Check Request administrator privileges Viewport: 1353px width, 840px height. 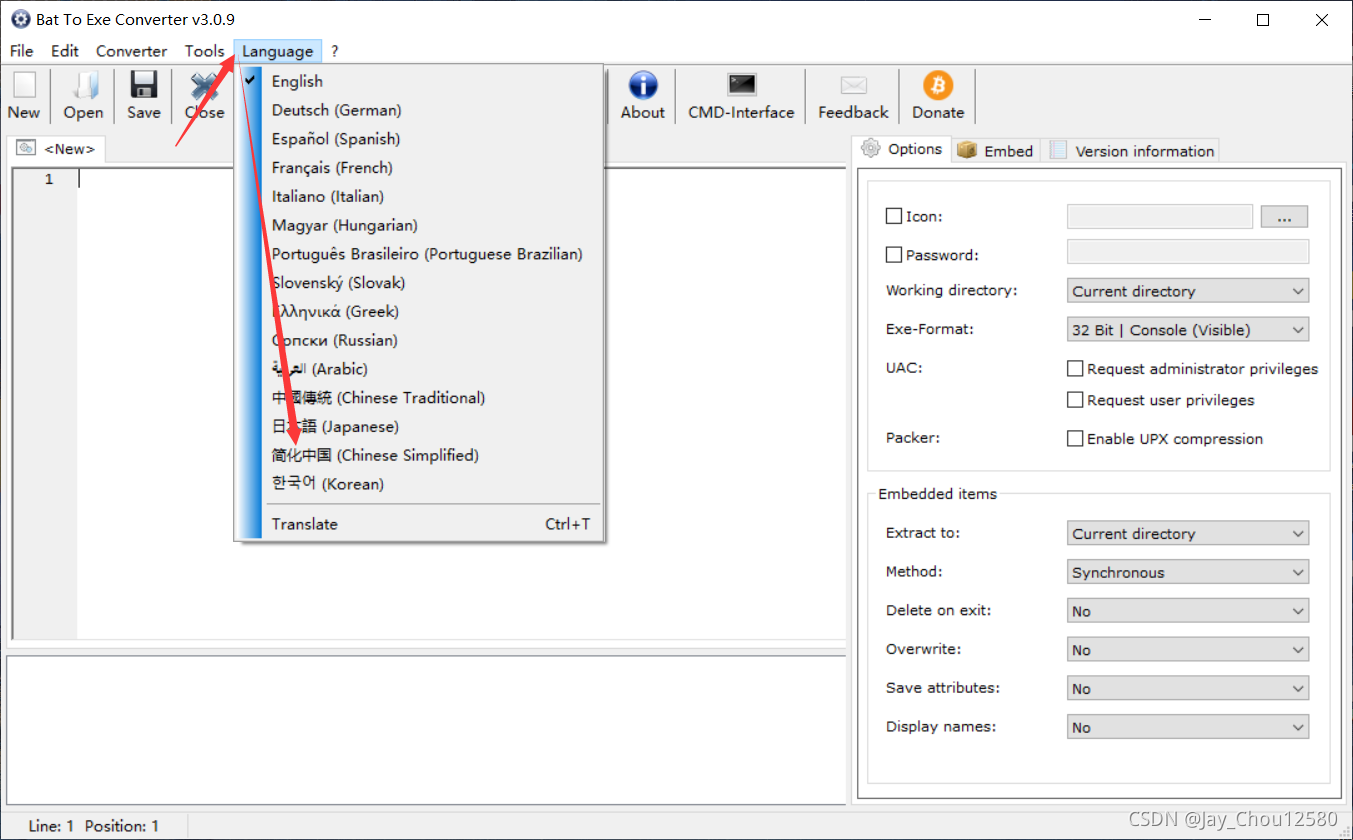pos(1075,369)
